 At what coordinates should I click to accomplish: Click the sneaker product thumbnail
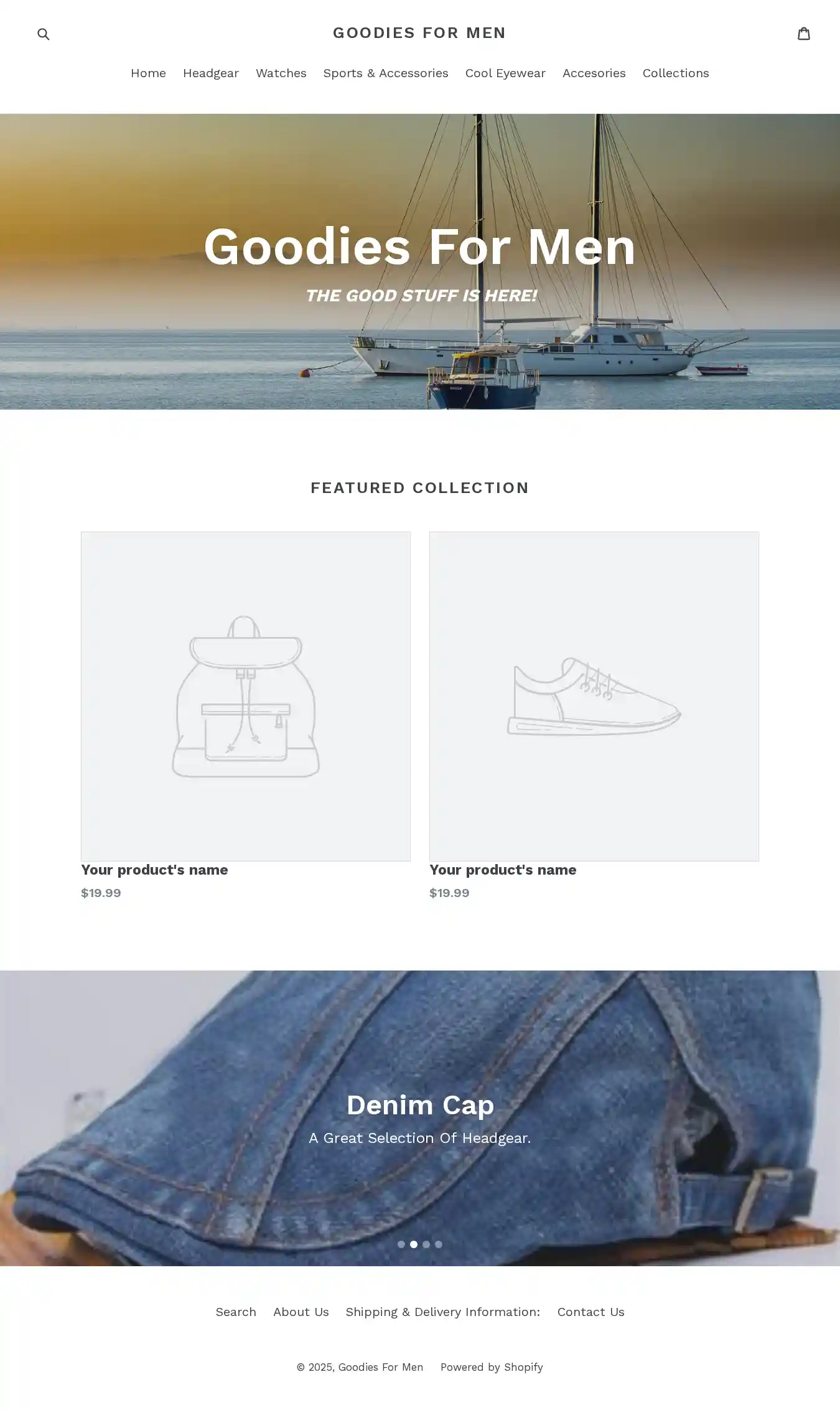[x=594, y=696]
